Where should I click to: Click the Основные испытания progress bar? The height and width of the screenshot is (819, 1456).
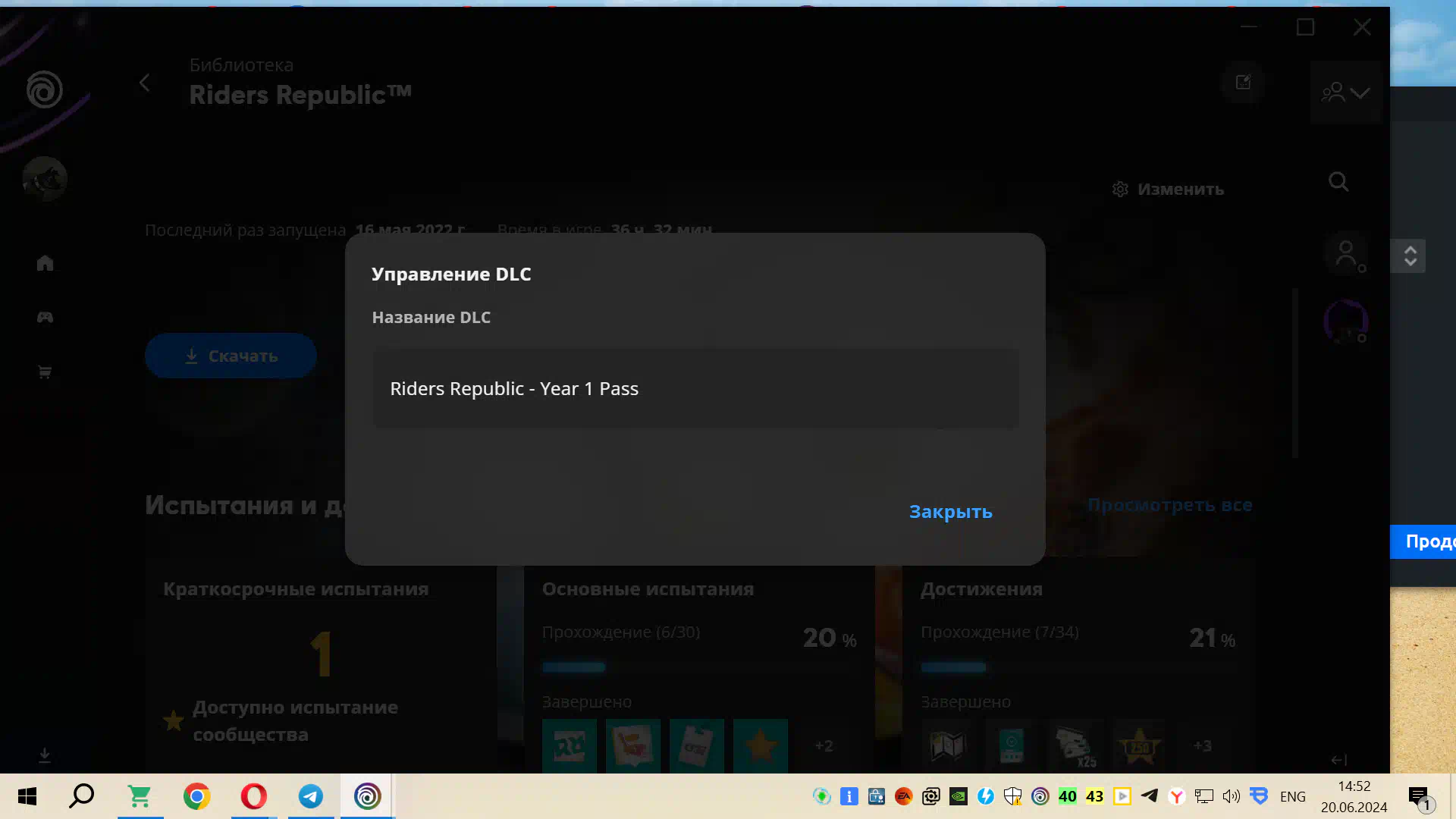[x=698, y=667]
